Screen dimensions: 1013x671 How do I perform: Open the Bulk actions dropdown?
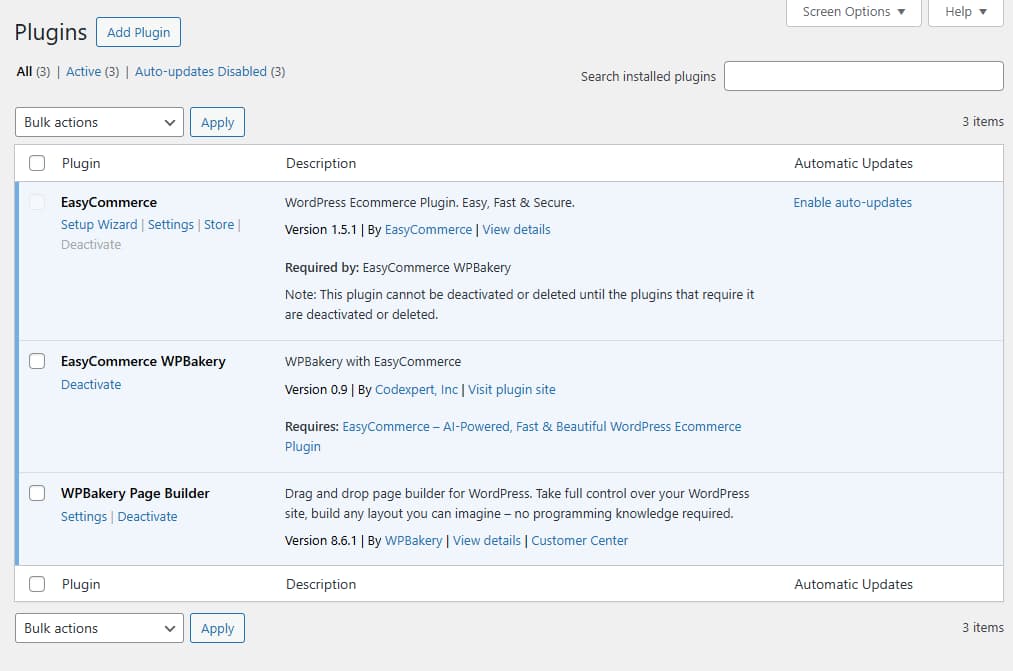pos(98,121)
